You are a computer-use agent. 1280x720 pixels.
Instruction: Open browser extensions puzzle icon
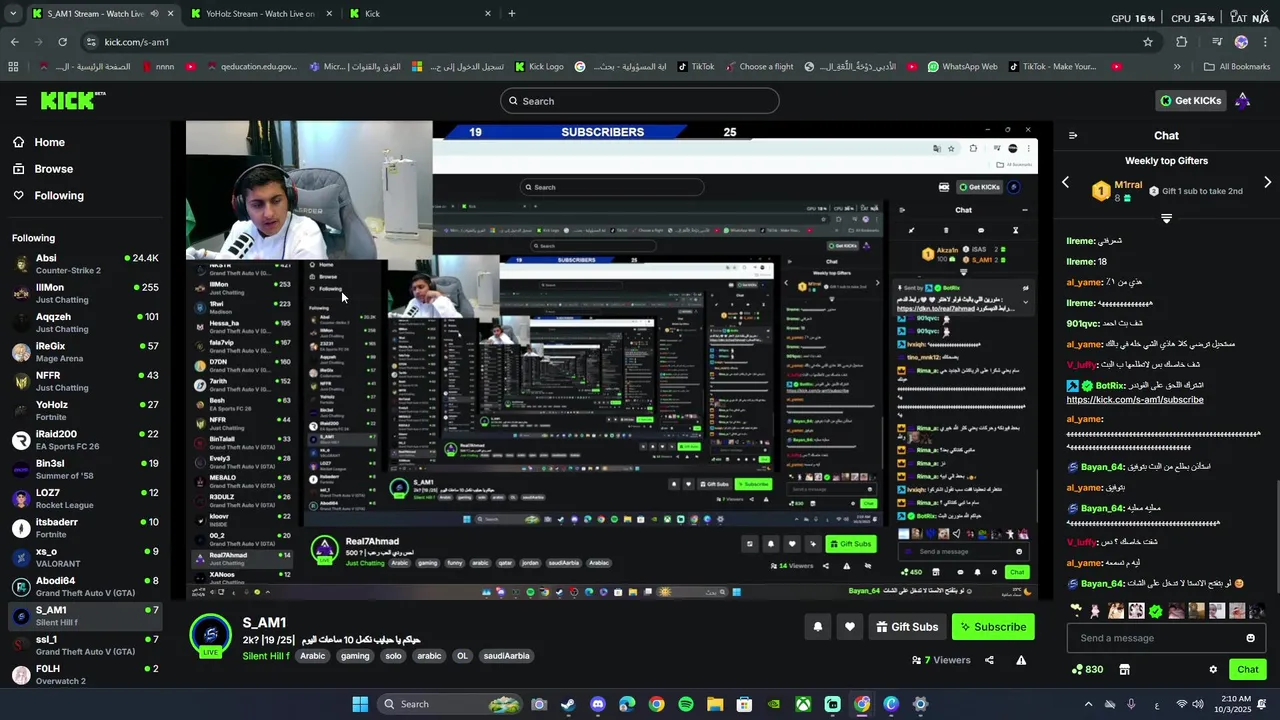point(1182,42)
